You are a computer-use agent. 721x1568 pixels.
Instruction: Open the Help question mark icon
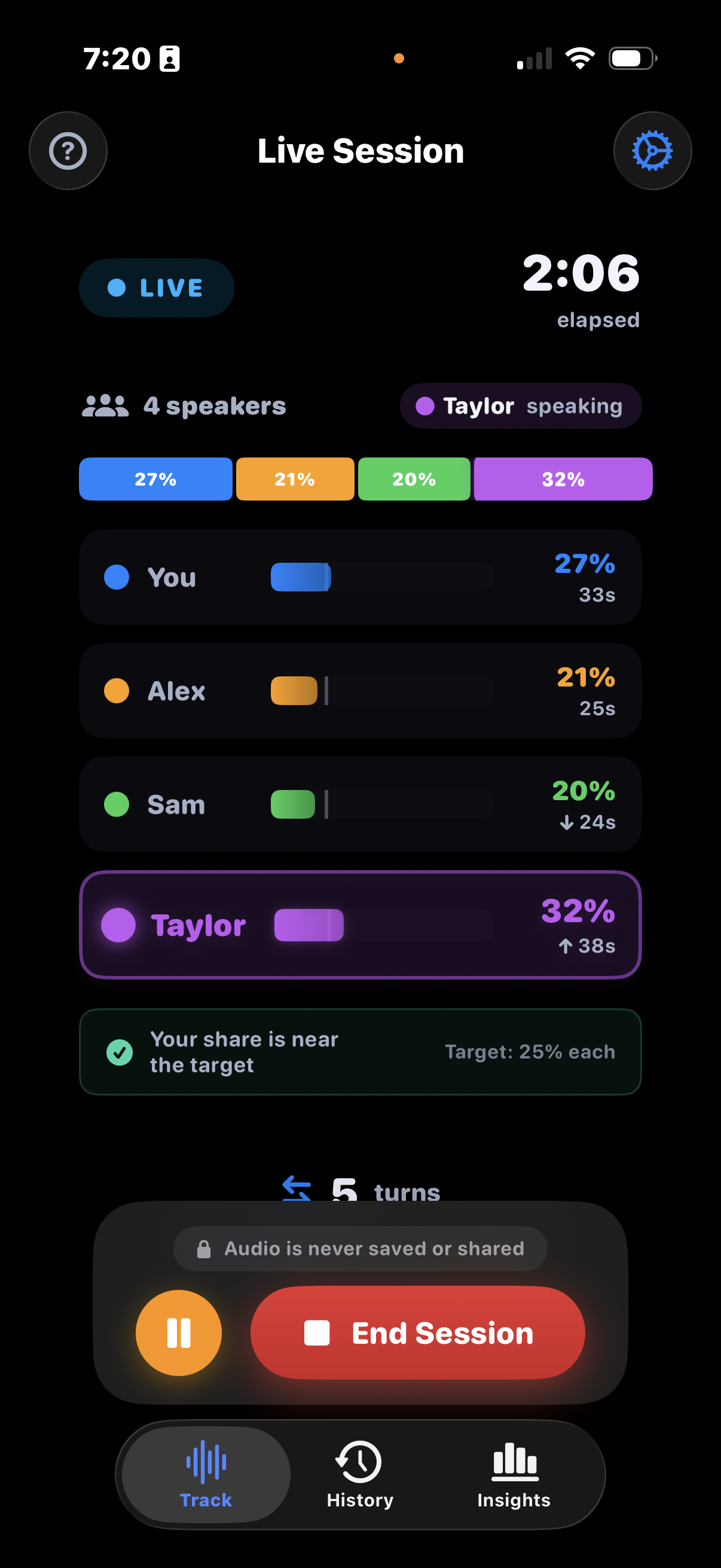coord(68,150)
